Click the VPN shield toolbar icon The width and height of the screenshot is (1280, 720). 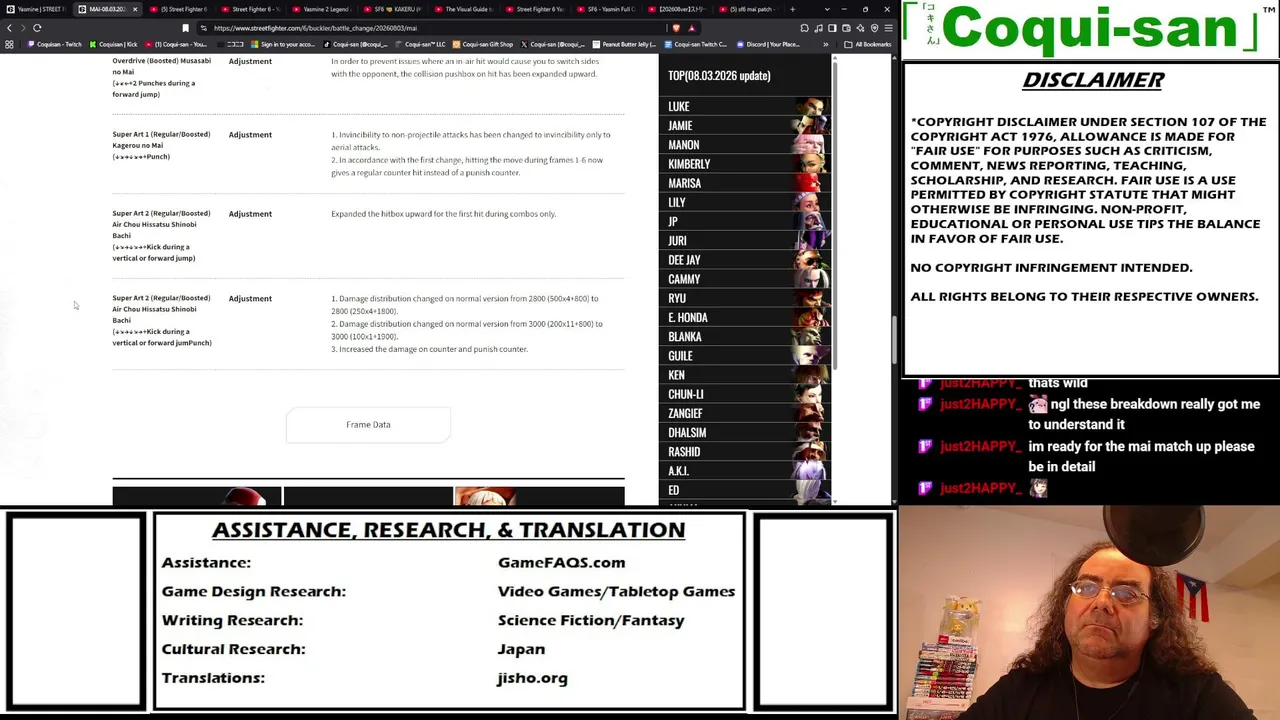(x=873, y=28)
